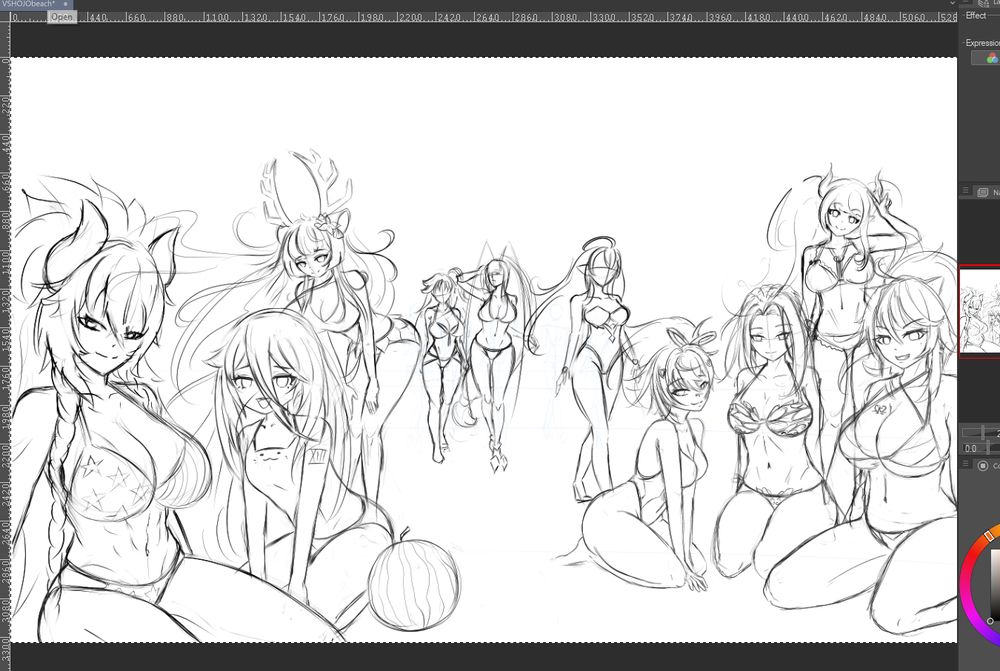Click the Expression color RGB icon
The height and width of the screenshot is (671, 1000).
(x=992, y=59)
